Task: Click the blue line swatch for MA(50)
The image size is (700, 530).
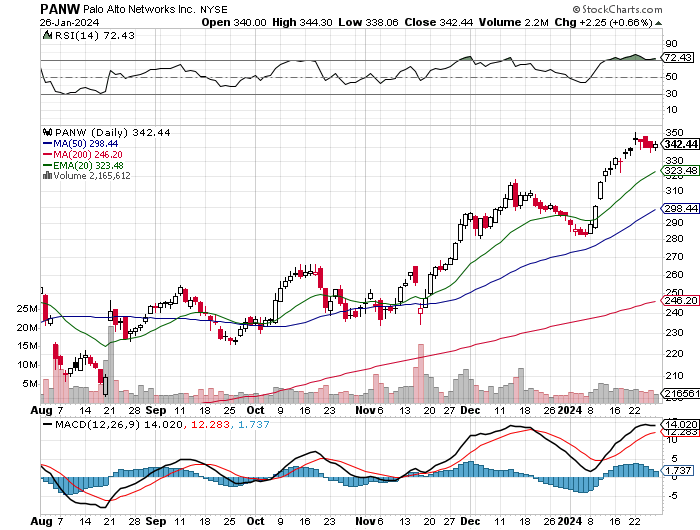Action: click(x=47, y=144)
